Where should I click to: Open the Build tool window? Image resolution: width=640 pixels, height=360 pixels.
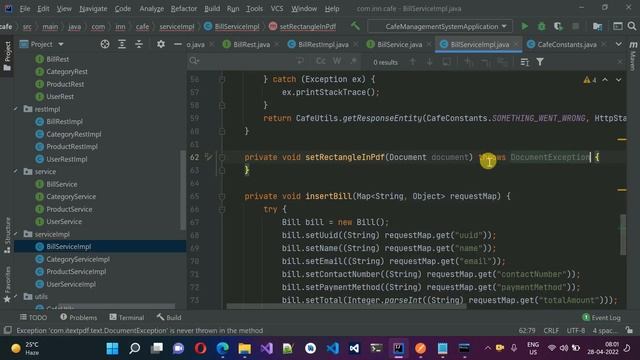click(x=169, y=317)
